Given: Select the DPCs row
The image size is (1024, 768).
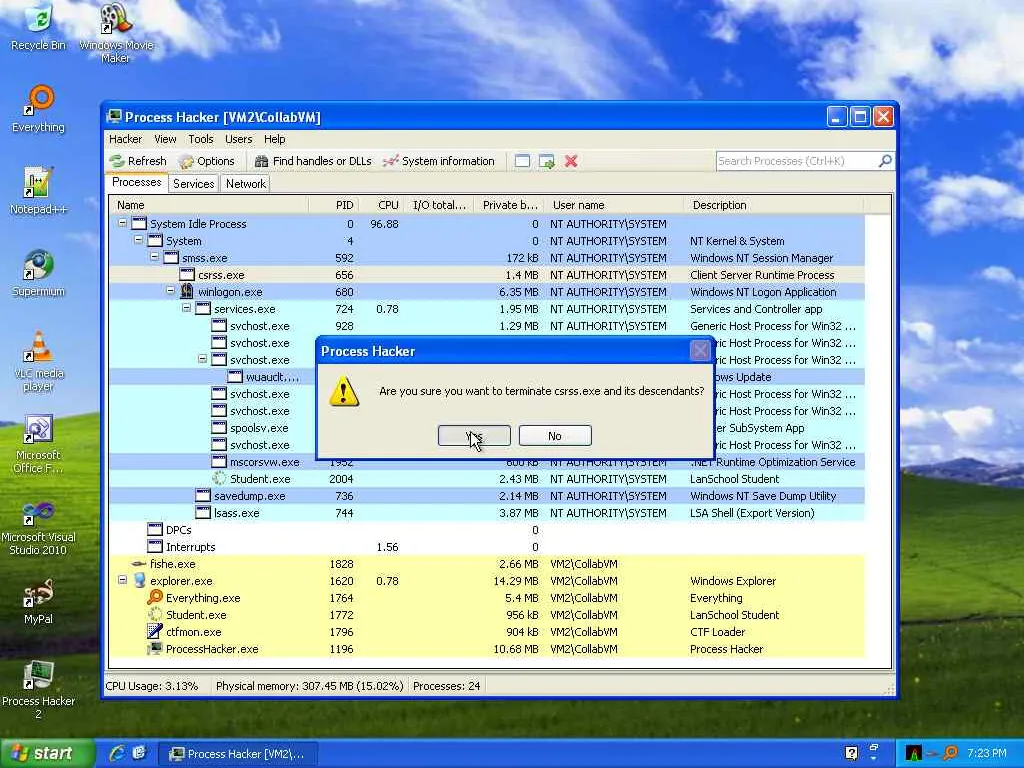Looking at the screenshot, I should click(x=487, y=530).
